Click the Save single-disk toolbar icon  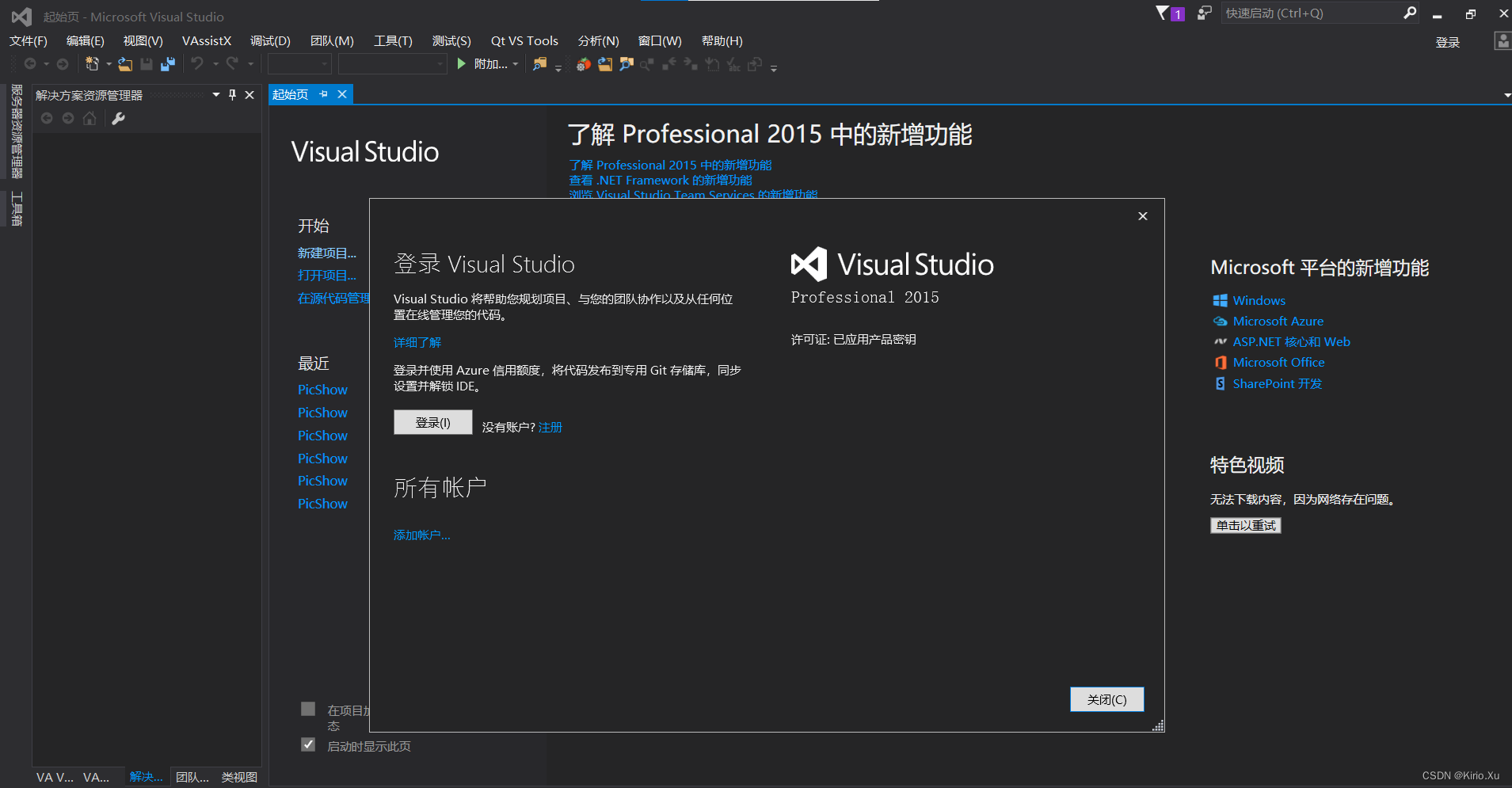pos(147,64)
